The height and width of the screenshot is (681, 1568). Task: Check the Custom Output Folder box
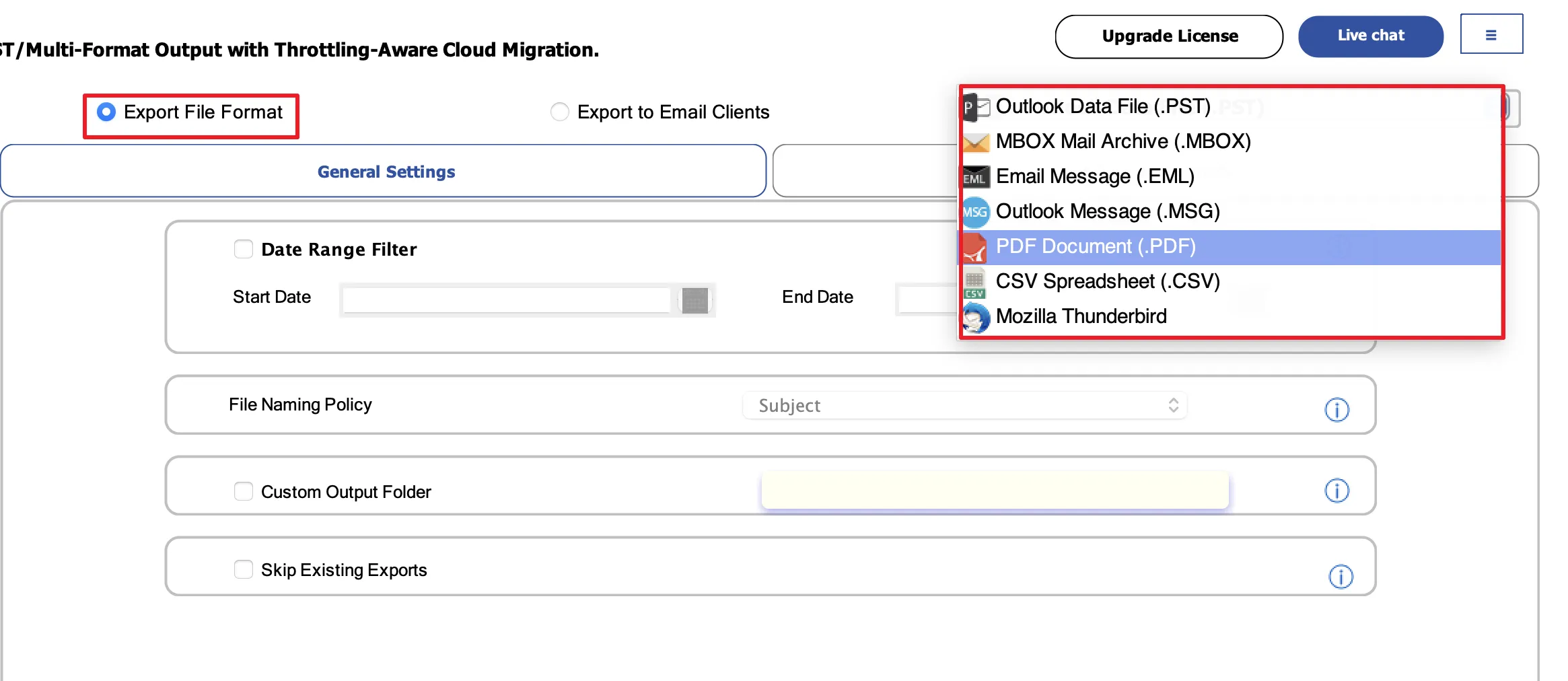(x=244, y=491)
